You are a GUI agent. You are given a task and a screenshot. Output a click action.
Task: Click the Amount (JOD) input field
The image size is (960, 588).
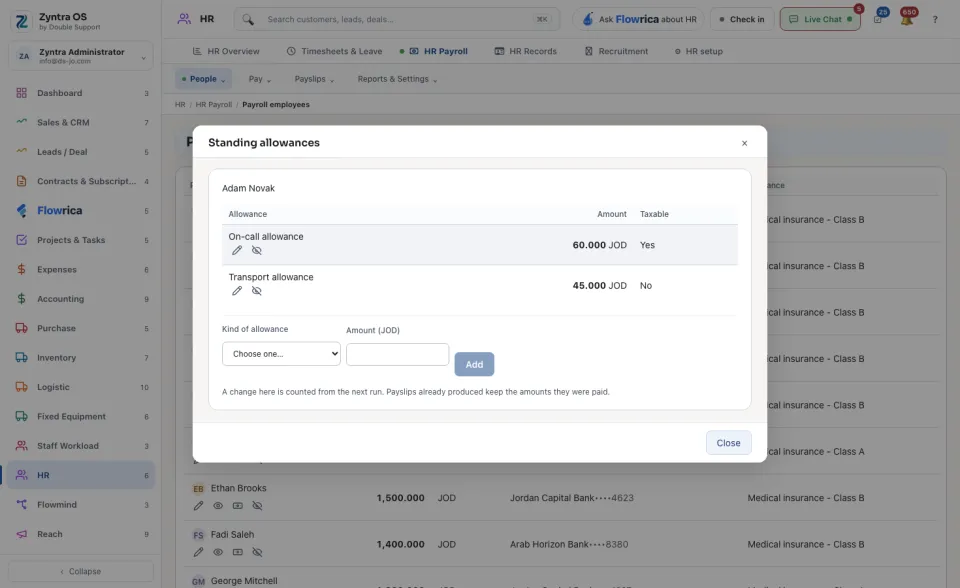click(397, 355)
